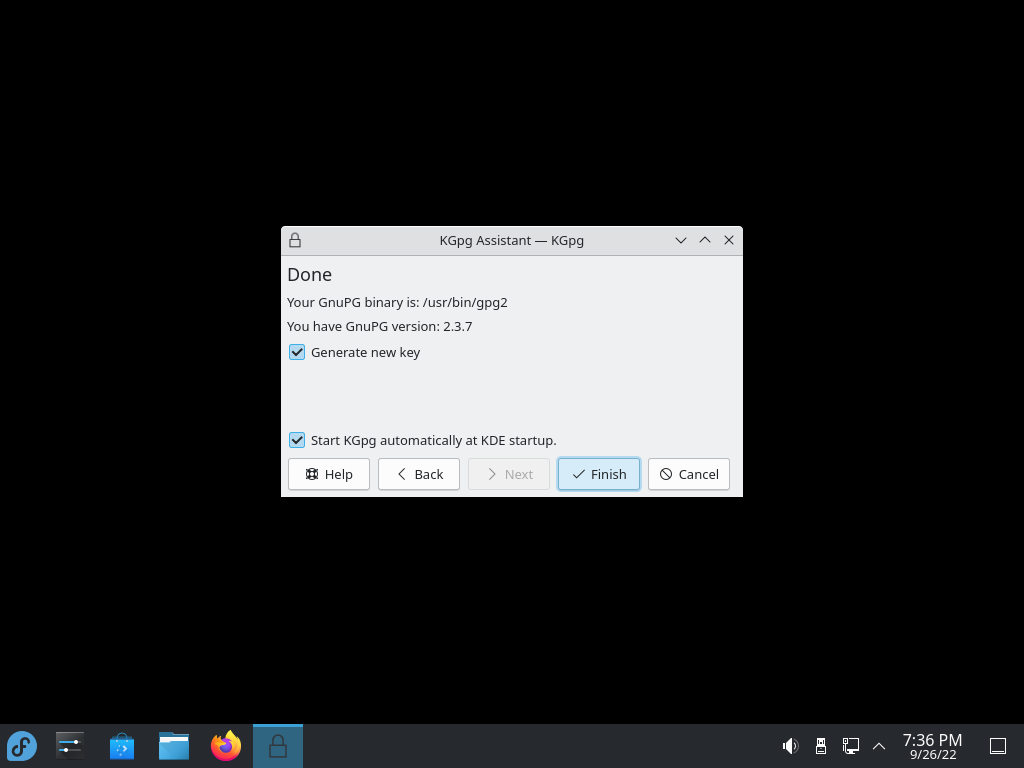Open Help for KGpg Assistant

tap(328, 474)
